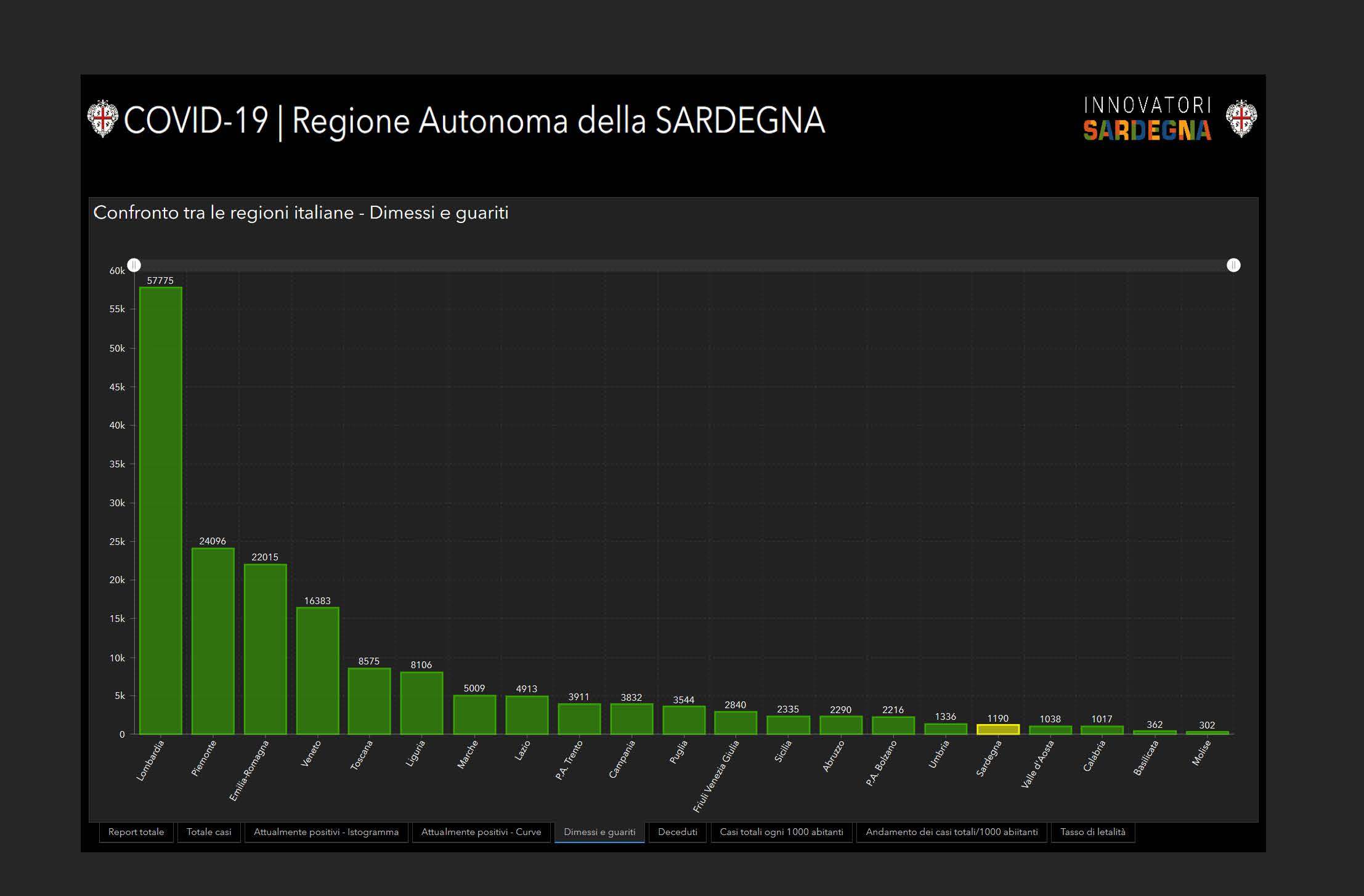Select the Piemonte bar labeled 24096
This screenshot has height=896, width=1364.
pos(213,640)
